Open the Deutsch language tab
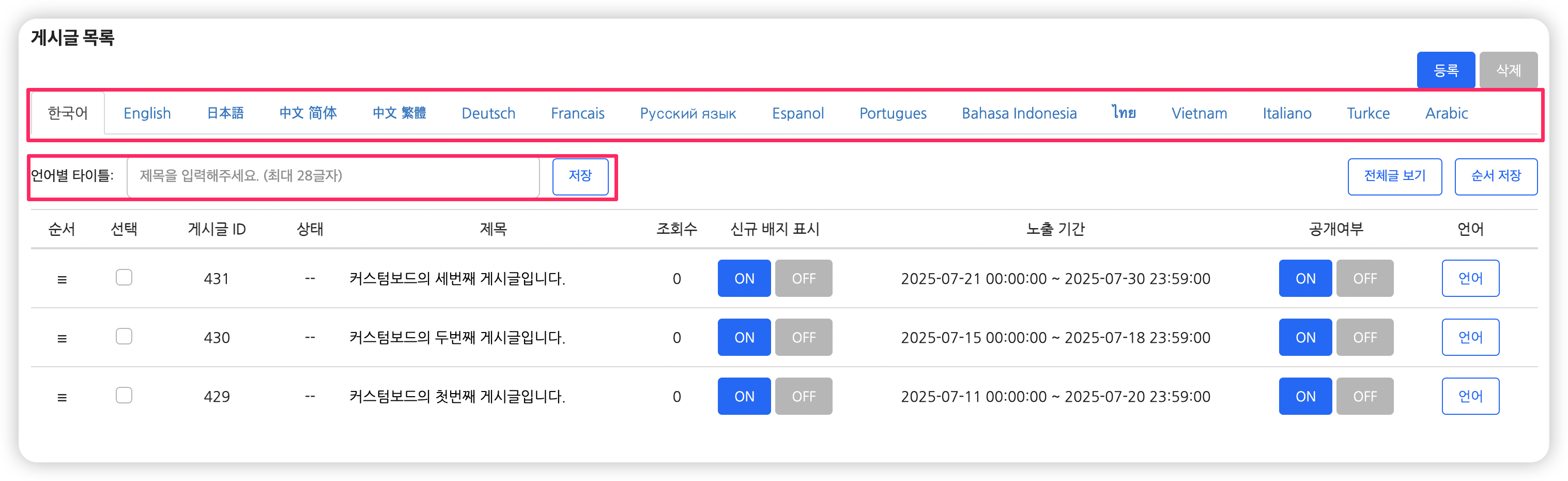 tap(488, 114)
